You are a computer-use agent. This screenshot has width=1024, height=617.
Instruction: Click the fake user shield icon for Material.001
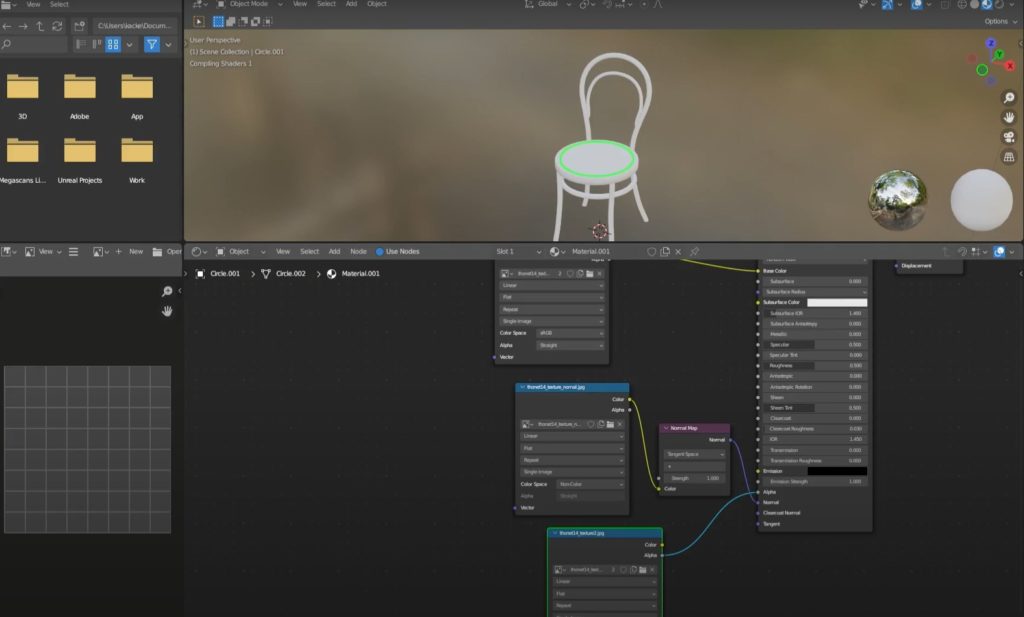[651, 252]
